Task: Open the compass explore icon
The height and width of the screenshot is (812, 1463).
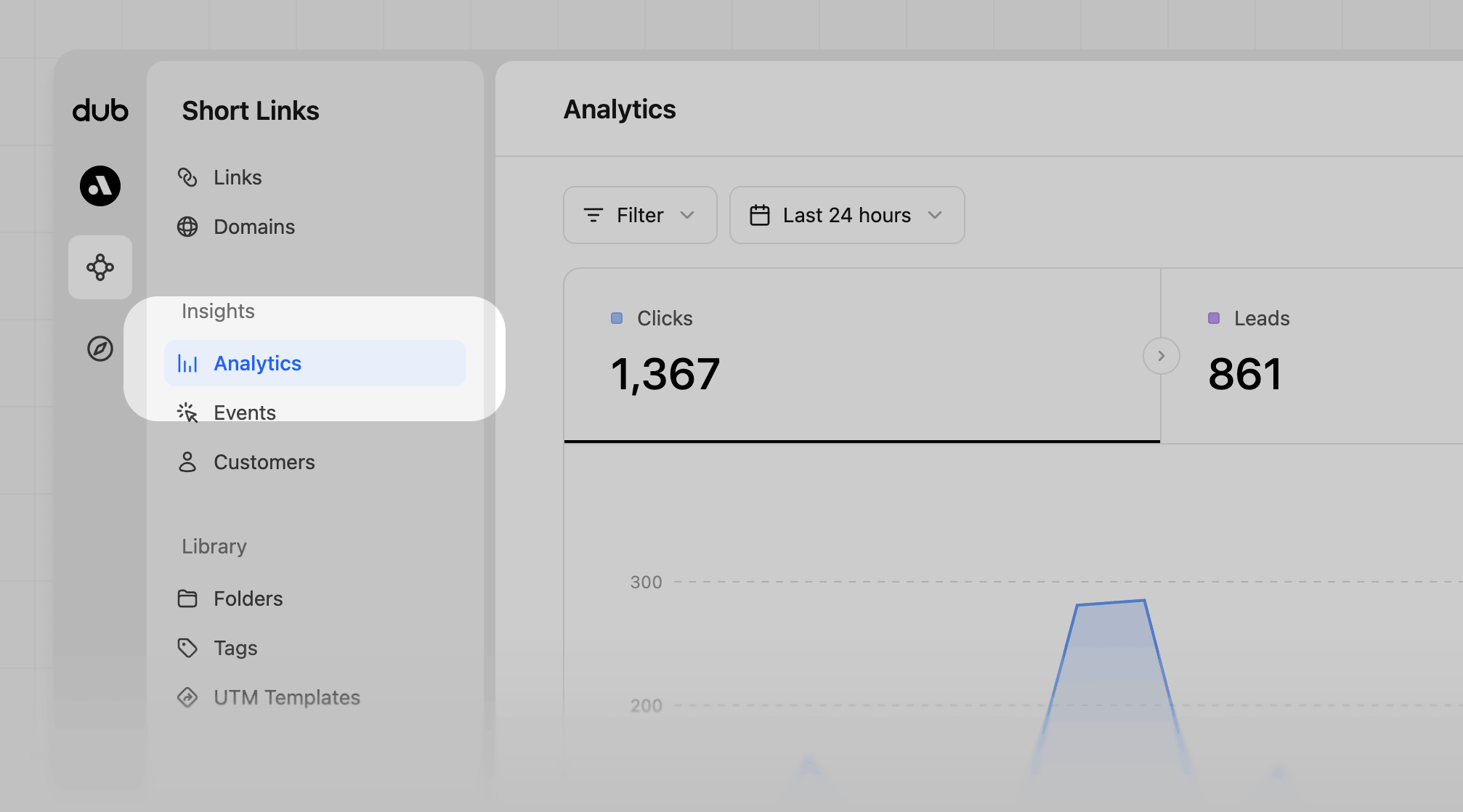Action: [100, 349]
